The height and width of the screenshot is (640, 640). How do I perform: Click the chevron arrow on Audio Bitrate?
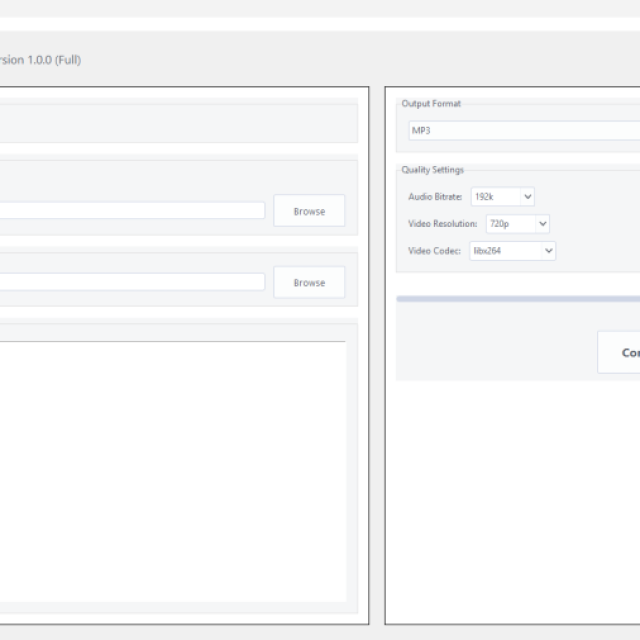pyautogui.click(x=527, y=197)
